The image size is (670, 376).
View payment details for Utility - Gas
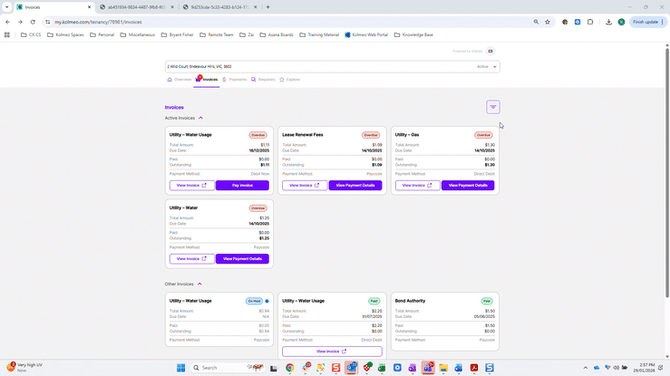point(468,185)
